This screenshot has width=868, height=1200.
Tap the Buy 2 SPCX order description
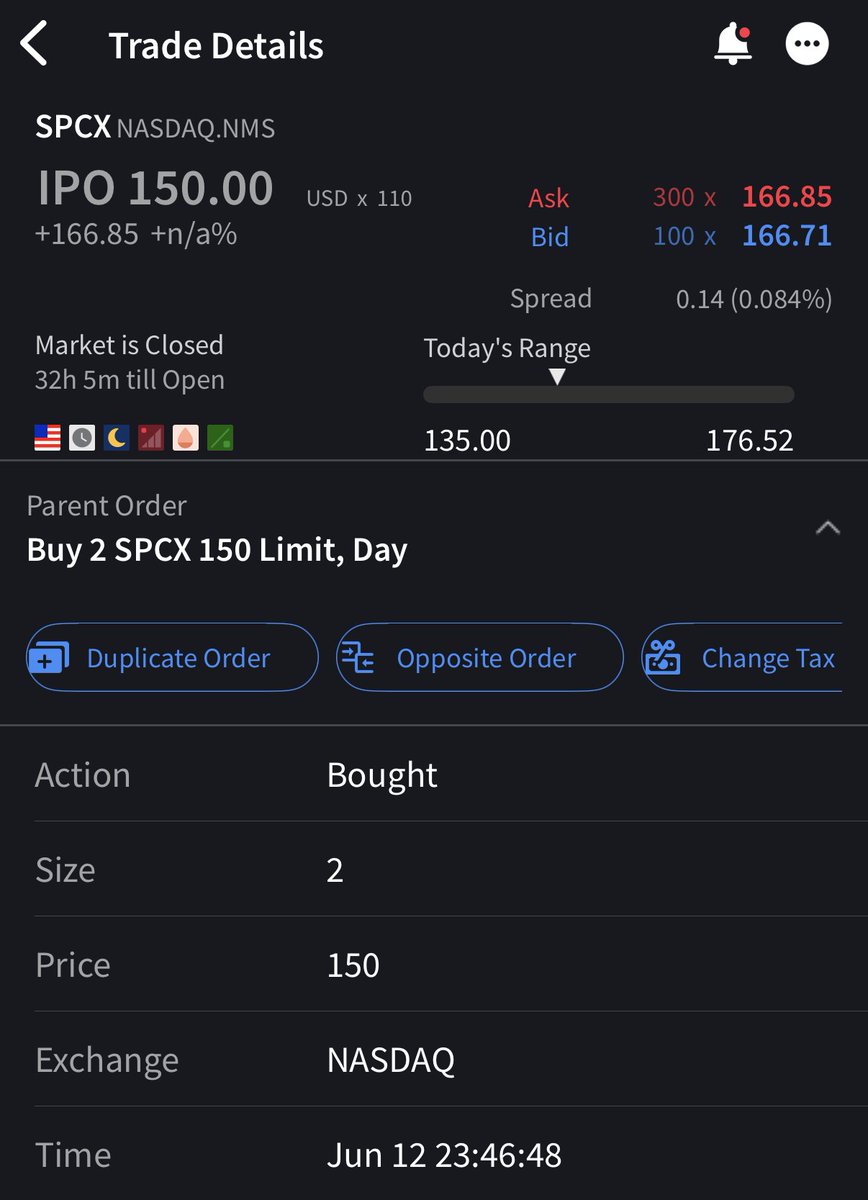click(217, 550)
